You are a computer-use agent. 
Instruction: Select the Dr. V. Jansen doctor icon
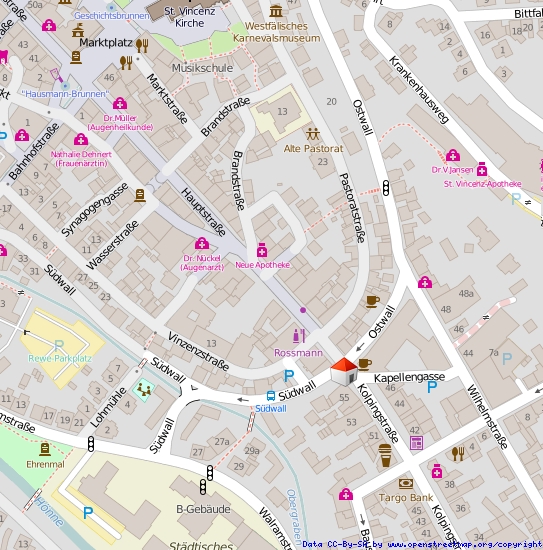[x=453, y=155]
